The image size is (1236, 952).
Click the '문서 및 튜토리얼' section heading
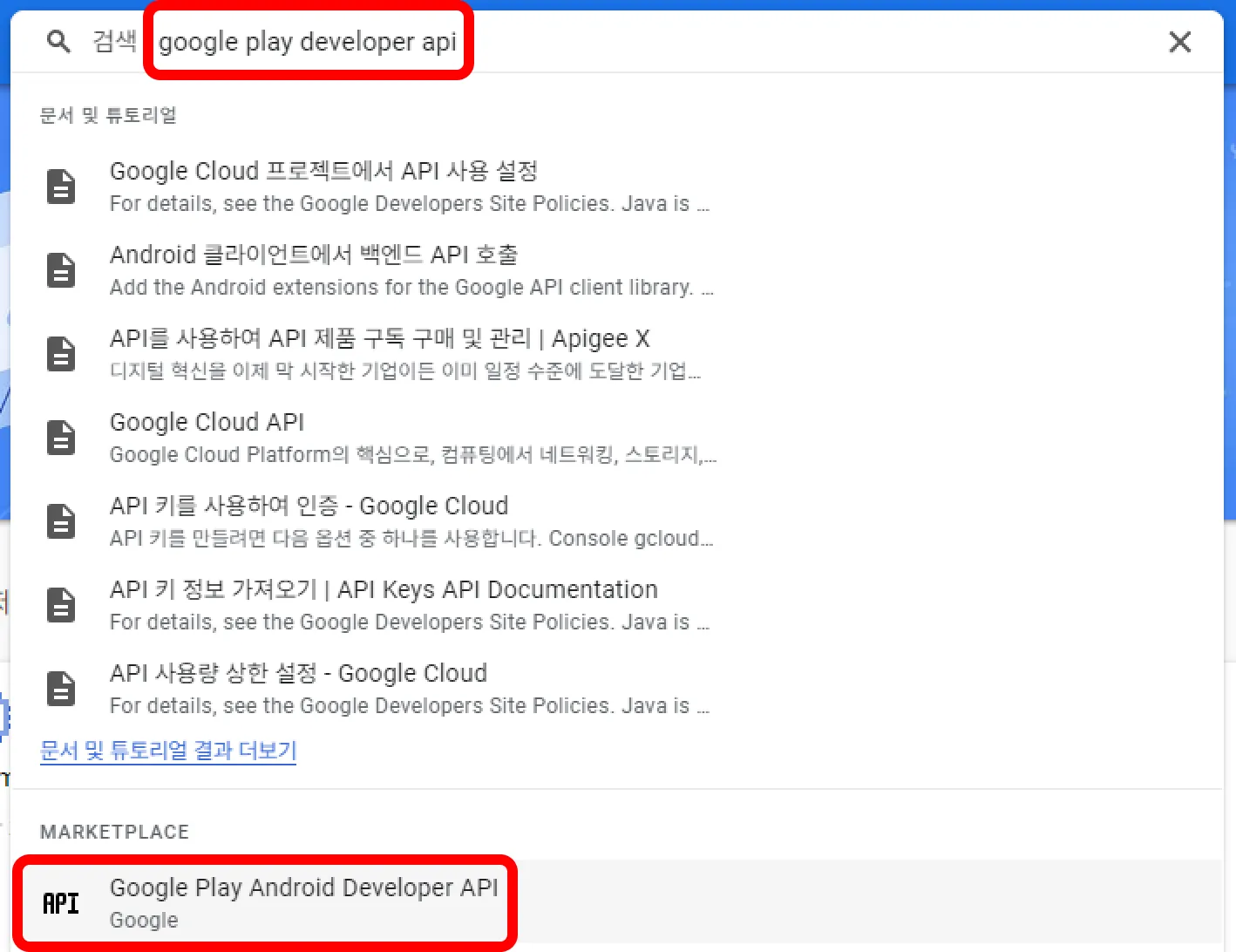pyautogui.click(x=108, y=115)
